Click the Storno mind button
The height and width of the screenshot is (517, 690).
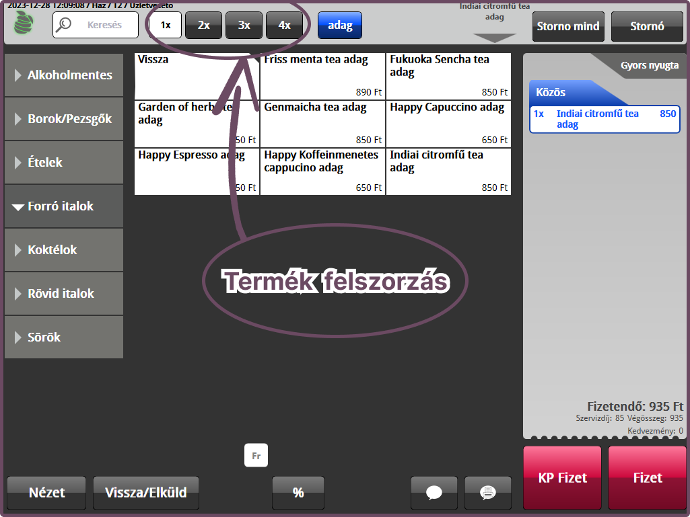coord(566,25)
